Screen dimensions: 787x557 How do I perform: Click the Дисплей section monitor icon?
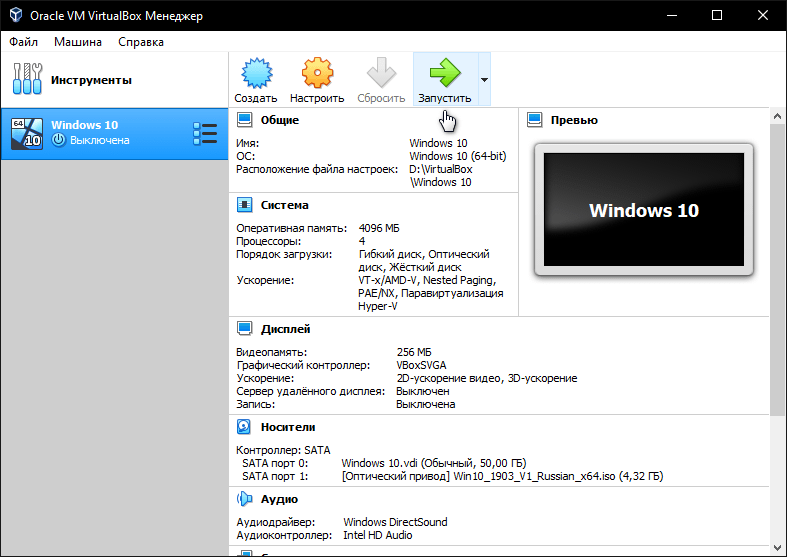(x=244, y=329)
